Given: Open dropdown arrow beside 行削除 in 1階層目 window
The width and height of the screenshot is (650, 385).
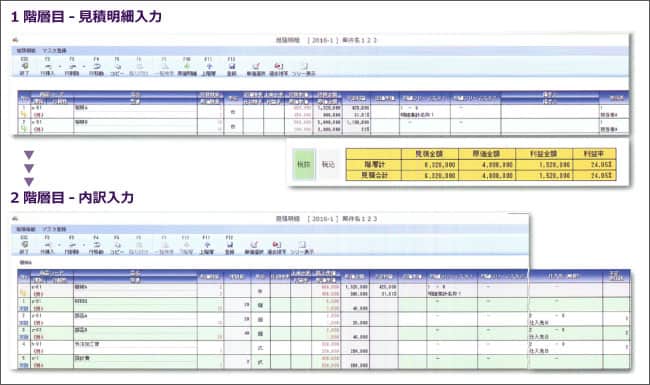Looking at the screenshot, I should coord(84,67).
